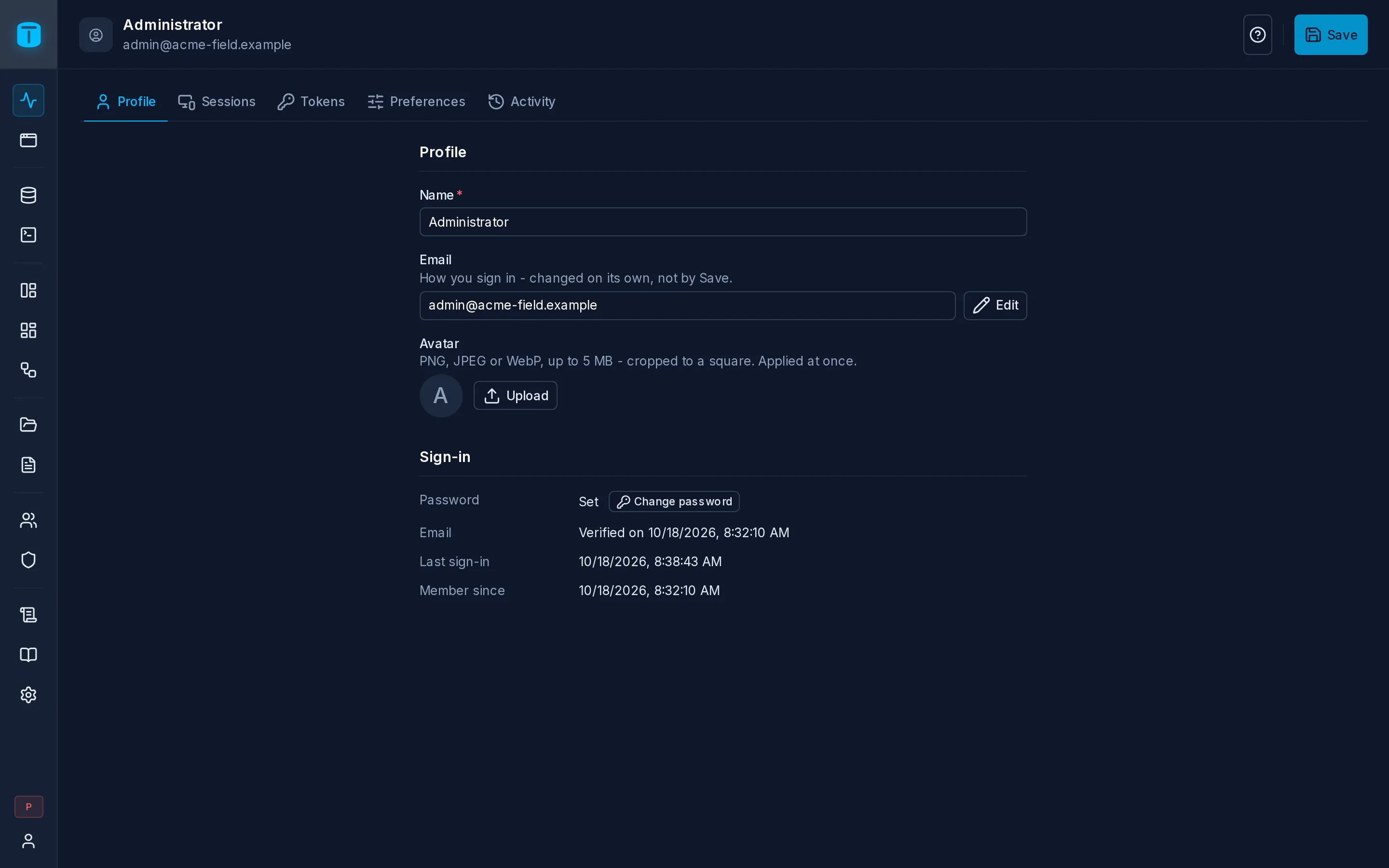Open the browser window sidebar icon
1389x868 pixels.
click(x=29, y=140)
